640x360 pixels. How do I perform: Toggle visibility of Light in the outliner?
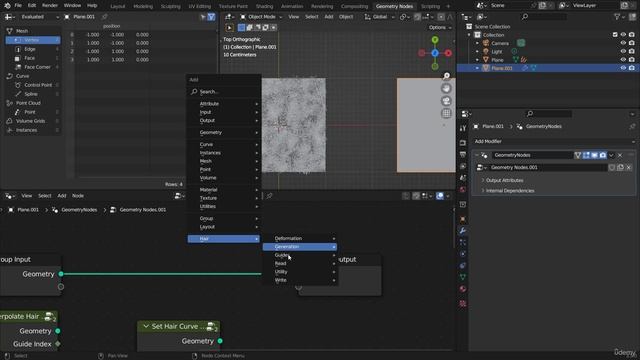click(x=623, y=51)
